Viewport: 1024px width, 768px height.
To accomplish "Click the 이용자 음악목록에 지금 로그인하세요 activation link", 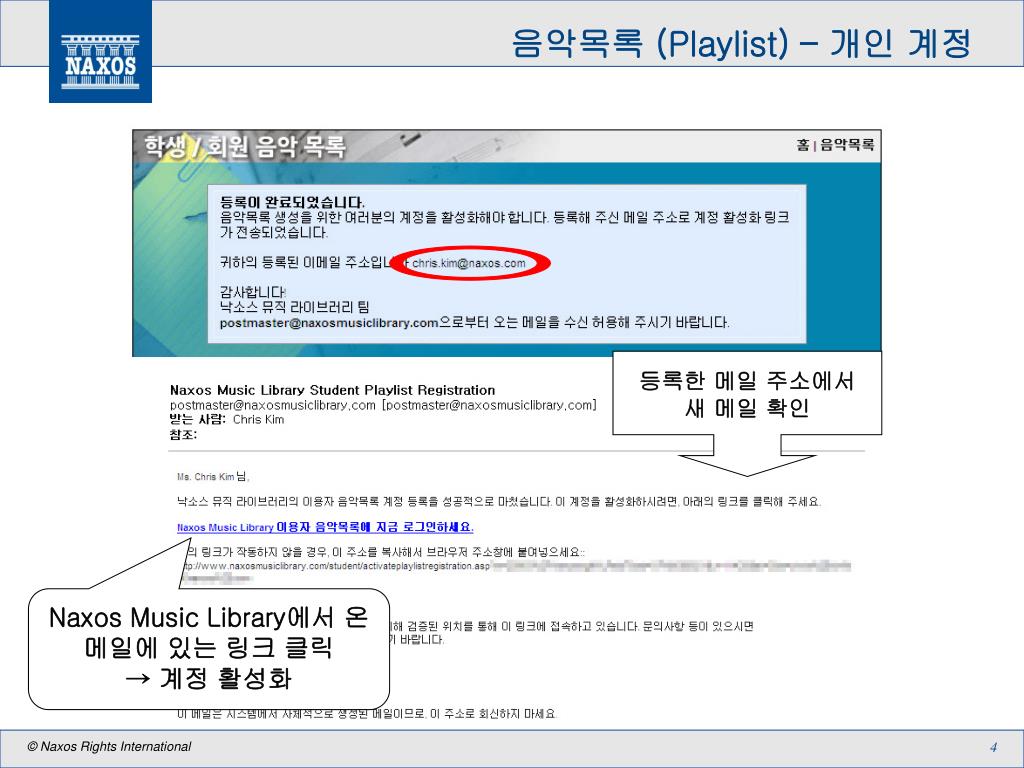I will [x=325, y=527].
